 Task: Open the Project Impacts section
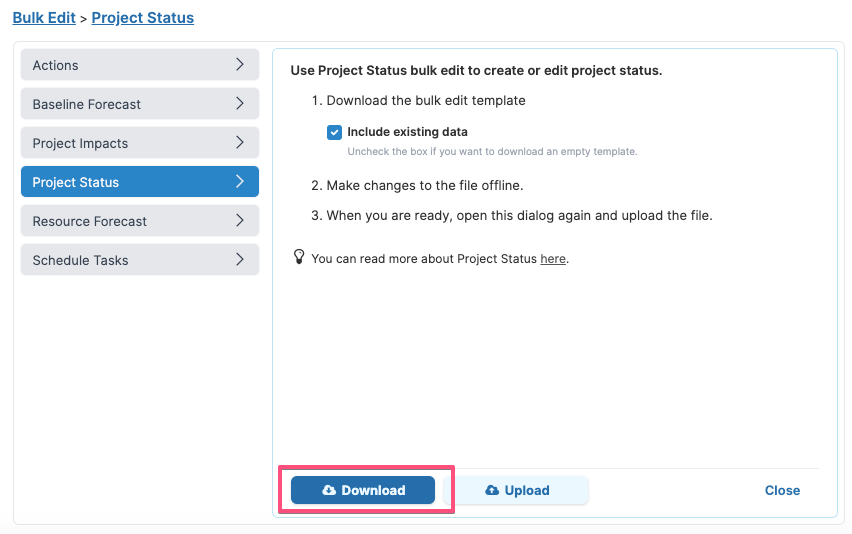140,143
